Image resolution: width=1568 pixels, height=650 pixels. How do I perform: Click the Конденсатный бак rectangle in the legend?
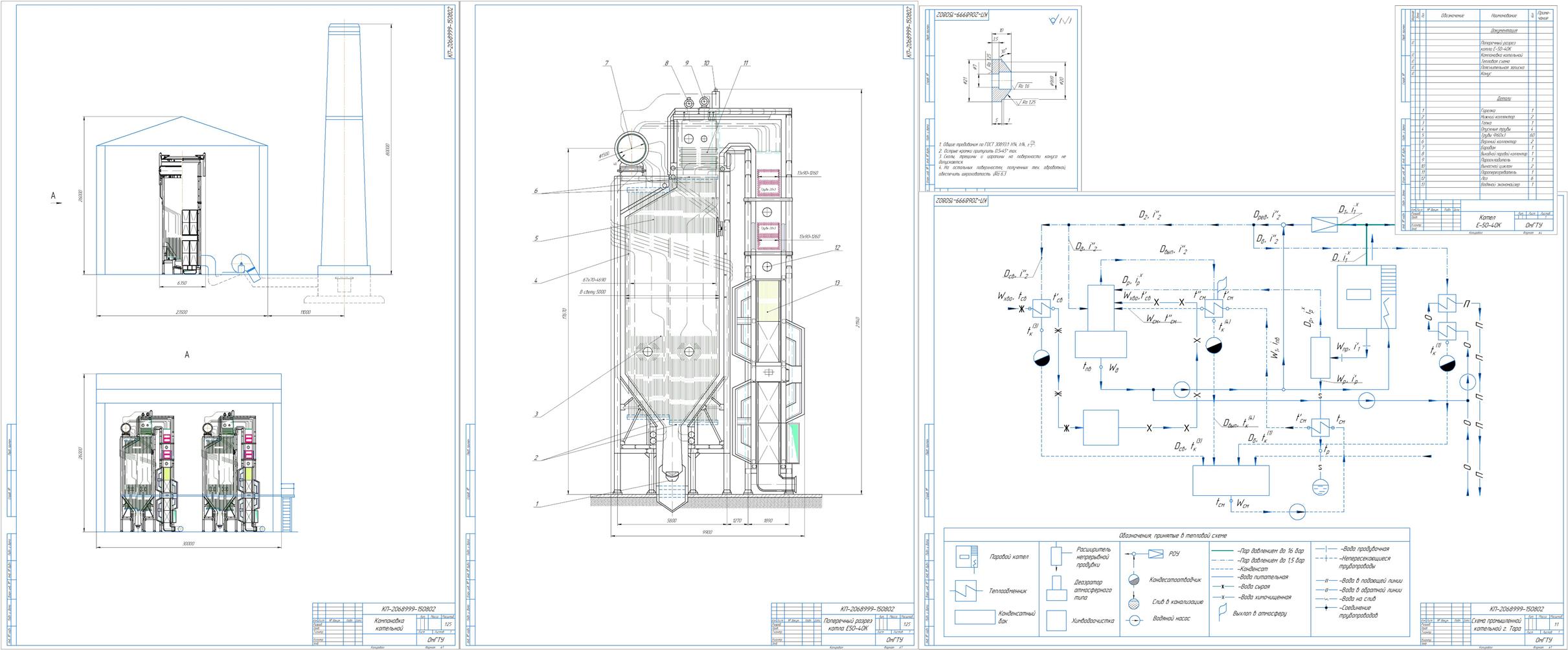(974, 617)
